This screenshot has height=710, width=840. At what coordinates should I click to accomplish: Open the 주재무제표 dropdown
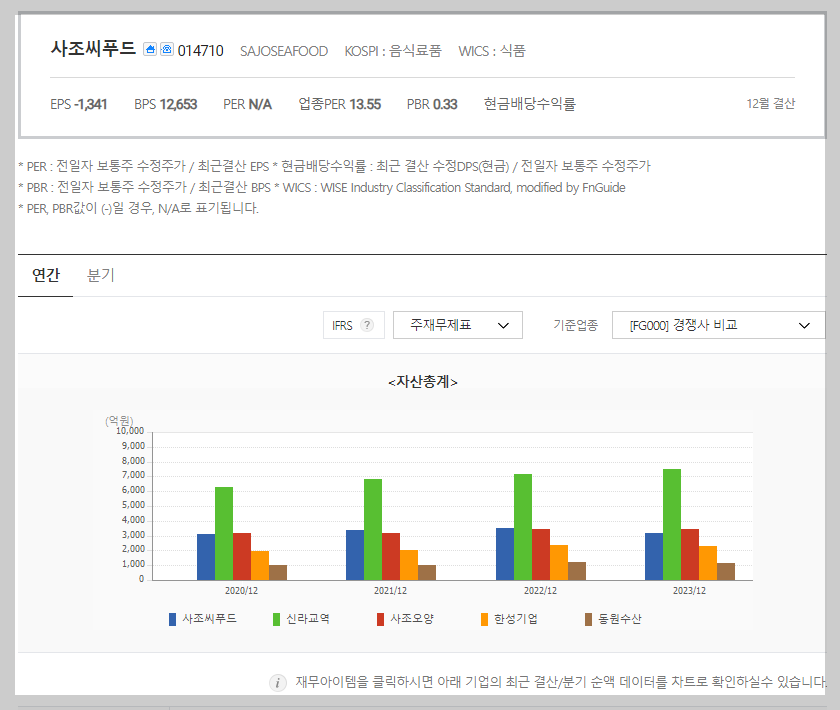click(458, 325)
